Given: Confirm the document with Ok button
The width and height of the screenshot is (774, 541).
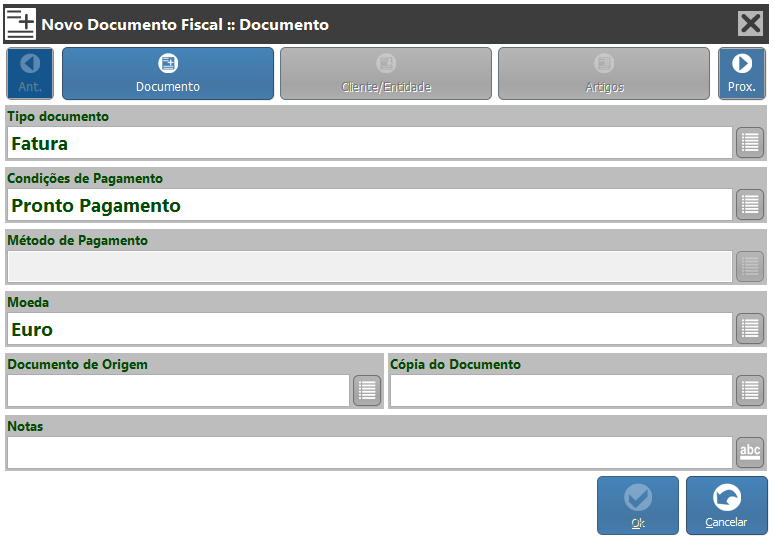Looking at the screenshot, I should (638, 505).
